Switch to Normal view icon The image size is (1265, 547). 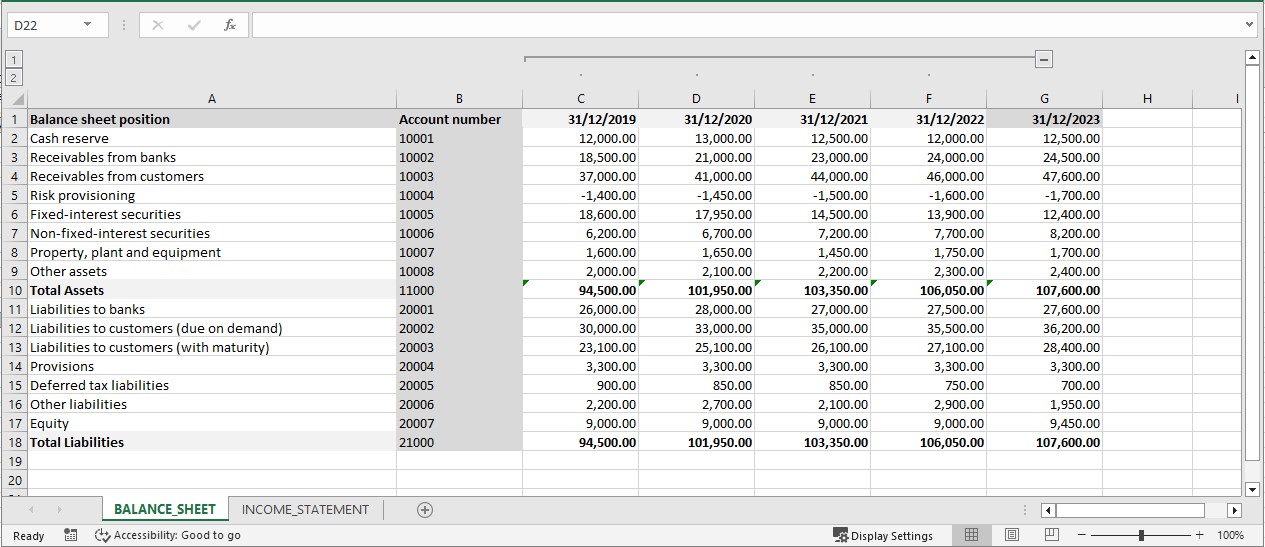pos(971,535)
